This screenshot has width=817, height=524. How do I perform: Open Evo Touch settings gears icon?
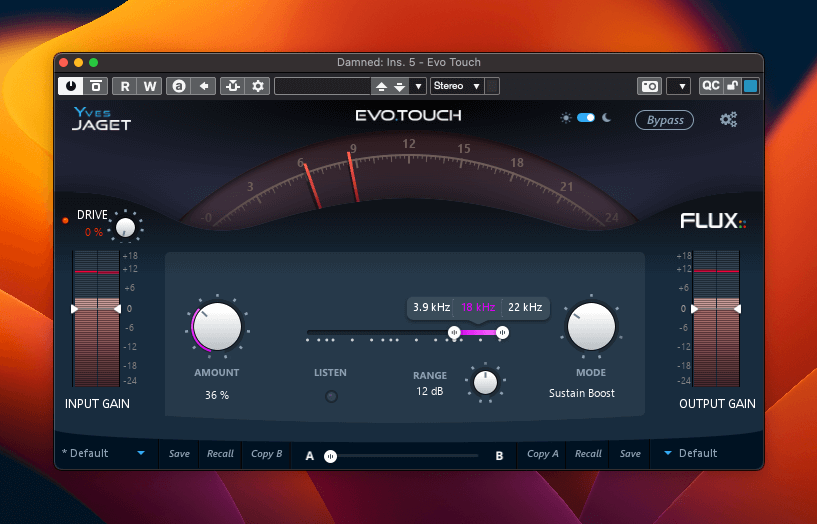(729, 120)
